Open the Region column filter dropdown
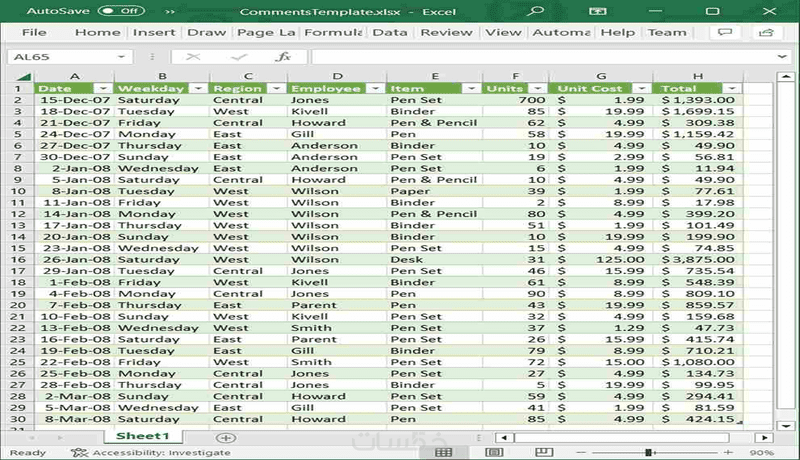Image resolution: width=800 pixels, height=460 pixels. coord(276,88)
